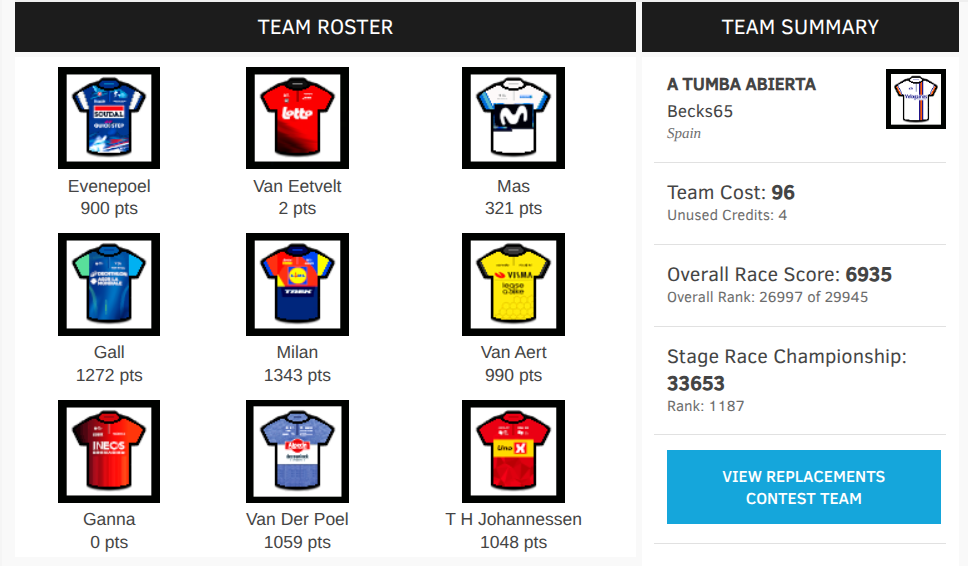Screen dimensions: 968x566
Task: Click the View Replacements Contest Team button
Action: coord(803,487)
